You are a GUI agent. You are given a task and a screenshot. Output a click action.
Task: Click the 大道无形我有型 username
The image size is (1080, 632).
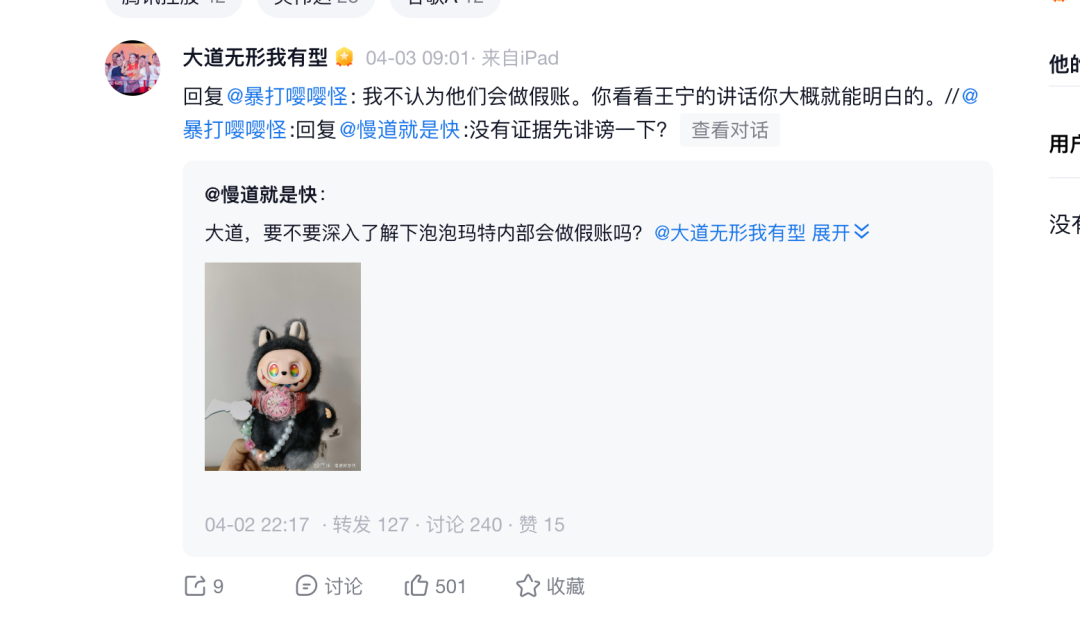point(255,58)
